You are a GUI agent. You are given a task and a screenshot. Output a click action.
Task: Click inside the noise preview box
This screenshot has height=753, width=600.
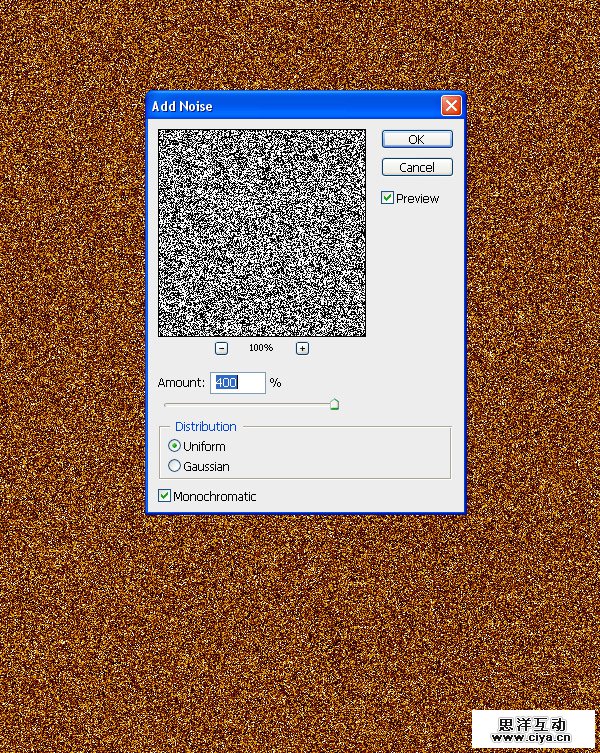(262, 232)
